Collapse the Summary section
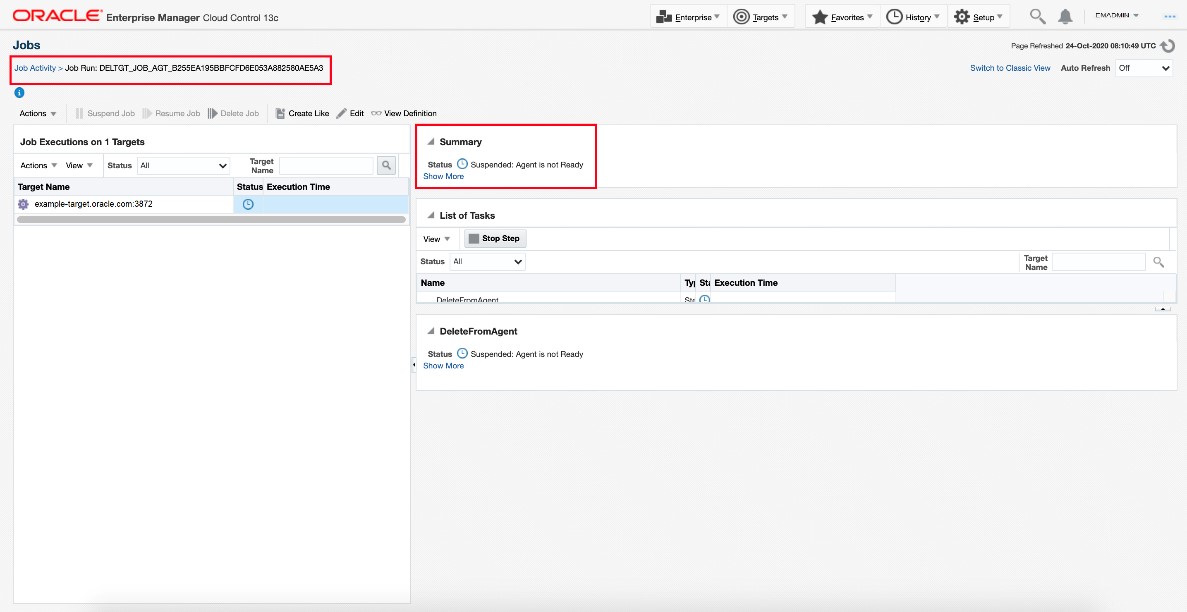This screenshot has width=1187, height=612. tap(431, 142)
